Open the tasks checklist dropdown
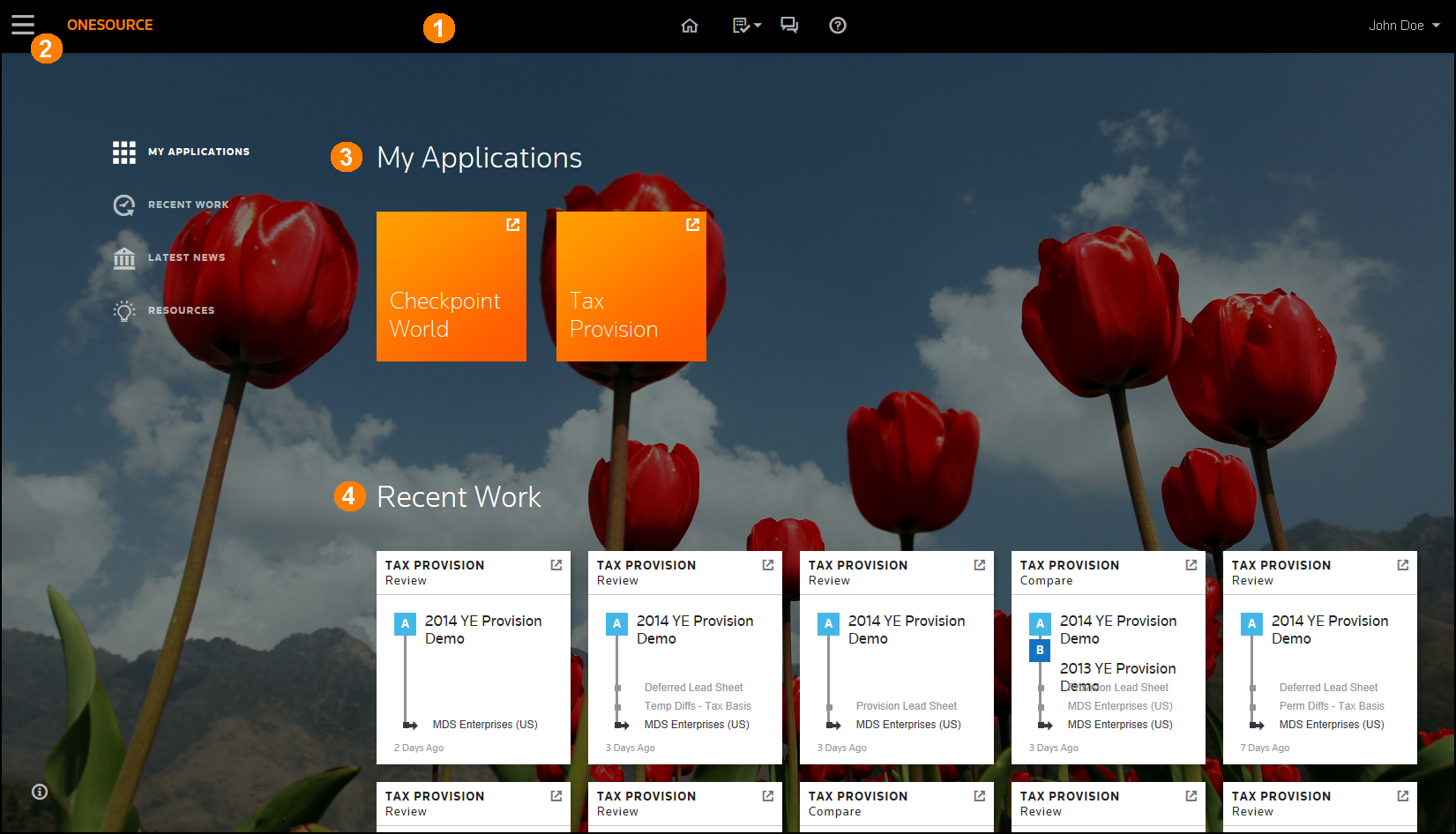Screen dimensions: 1456x834 (746, 26)
